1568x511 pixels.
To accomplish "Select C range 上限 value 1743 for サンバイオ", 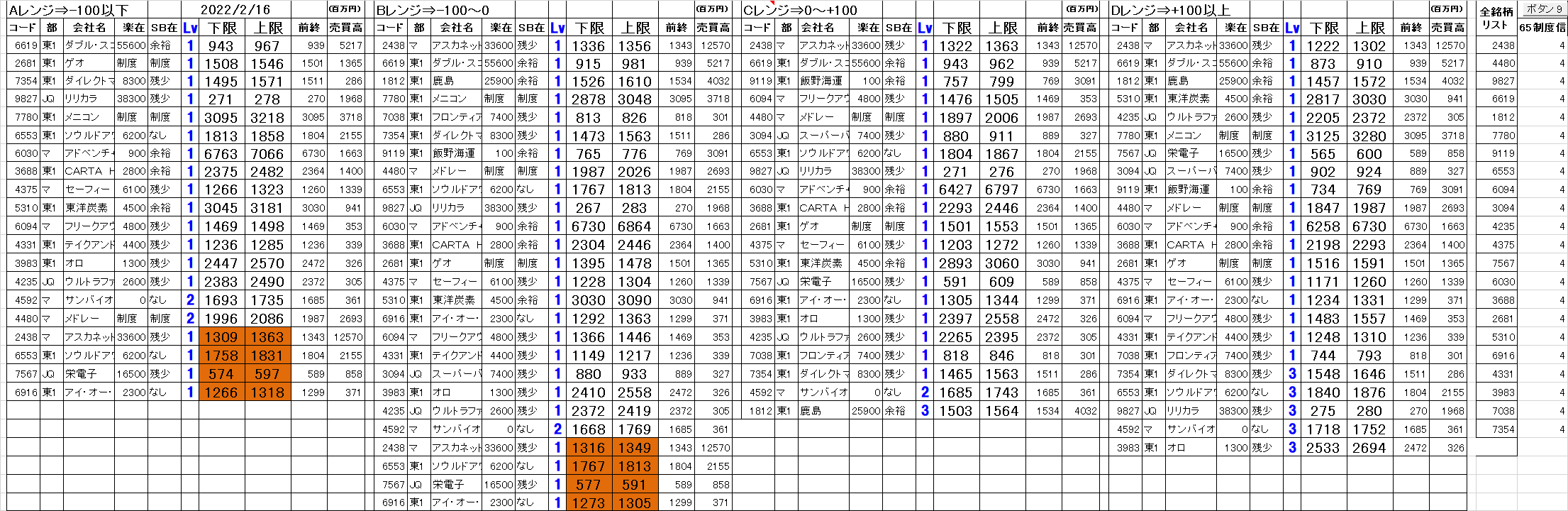I will click(x=1002, y=392).
